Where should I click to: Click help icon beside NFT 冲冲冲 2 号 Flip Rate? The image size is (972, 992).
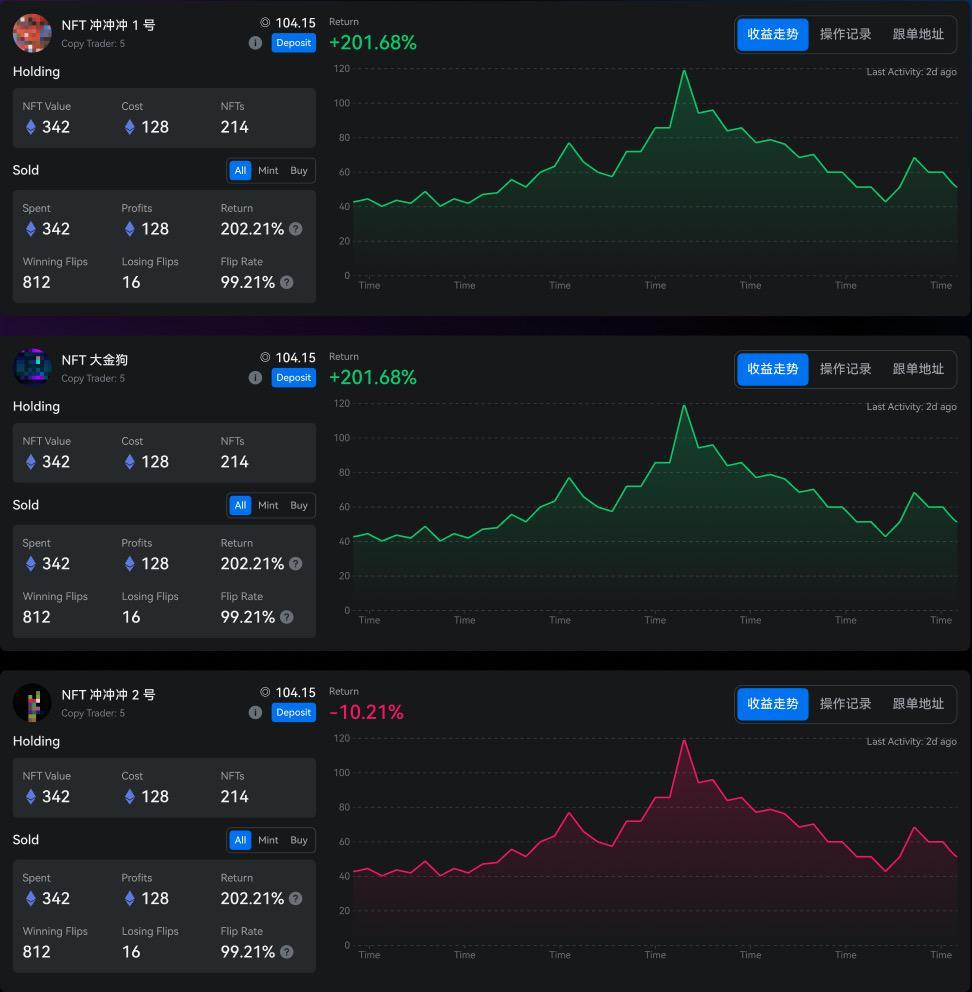[x=287, y=952]
